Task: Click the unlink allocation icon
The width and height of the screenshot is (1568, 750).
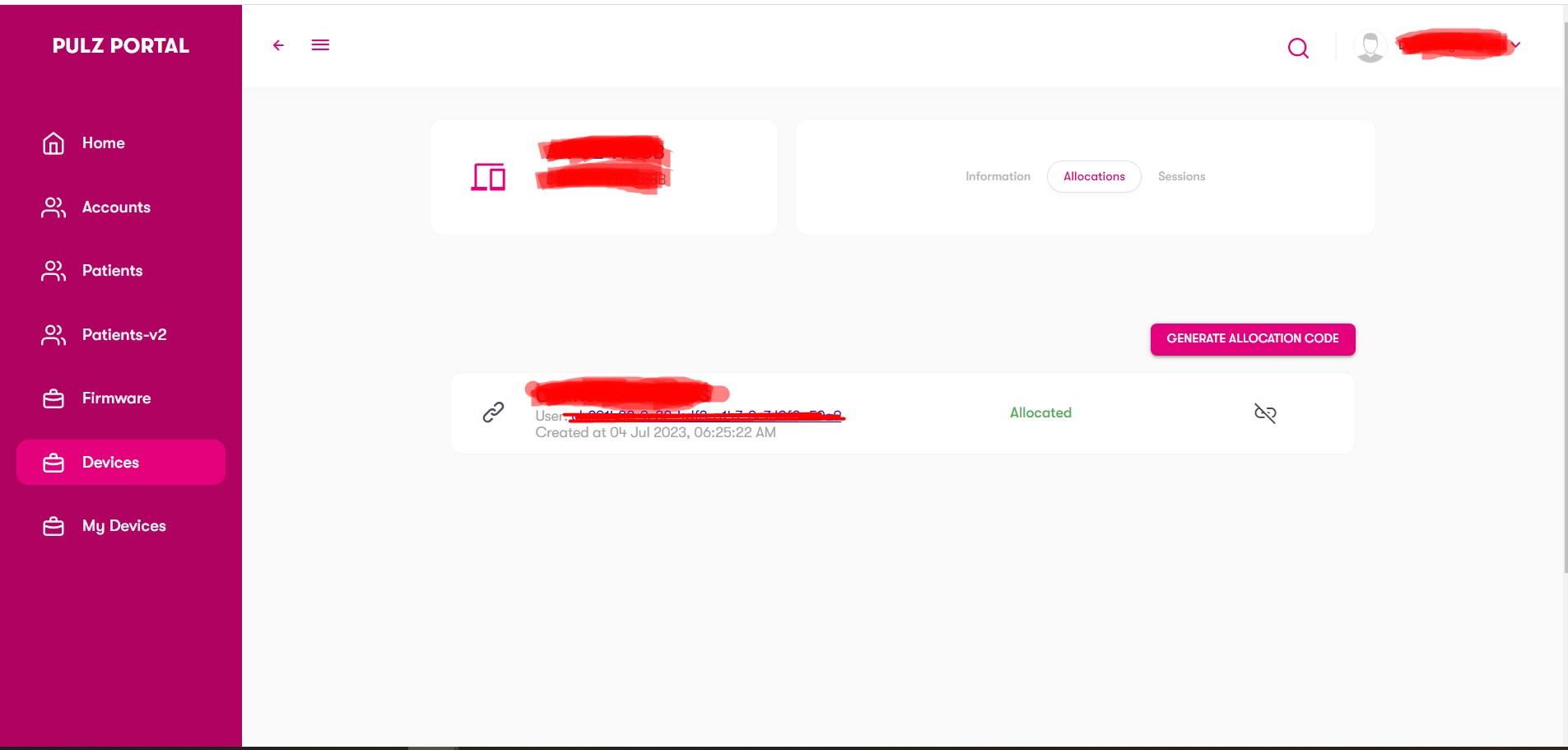Action: tap(1265, 413)
